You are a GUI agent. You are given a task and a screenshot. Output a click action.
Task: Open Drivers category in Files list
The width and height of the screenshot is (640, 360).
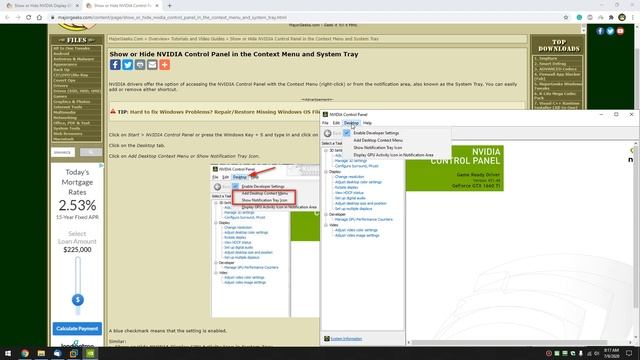(60, 86)
